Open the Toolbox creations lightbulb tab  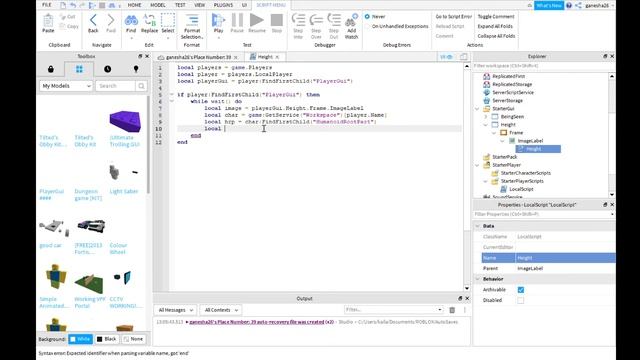click(x=136, y=69)
